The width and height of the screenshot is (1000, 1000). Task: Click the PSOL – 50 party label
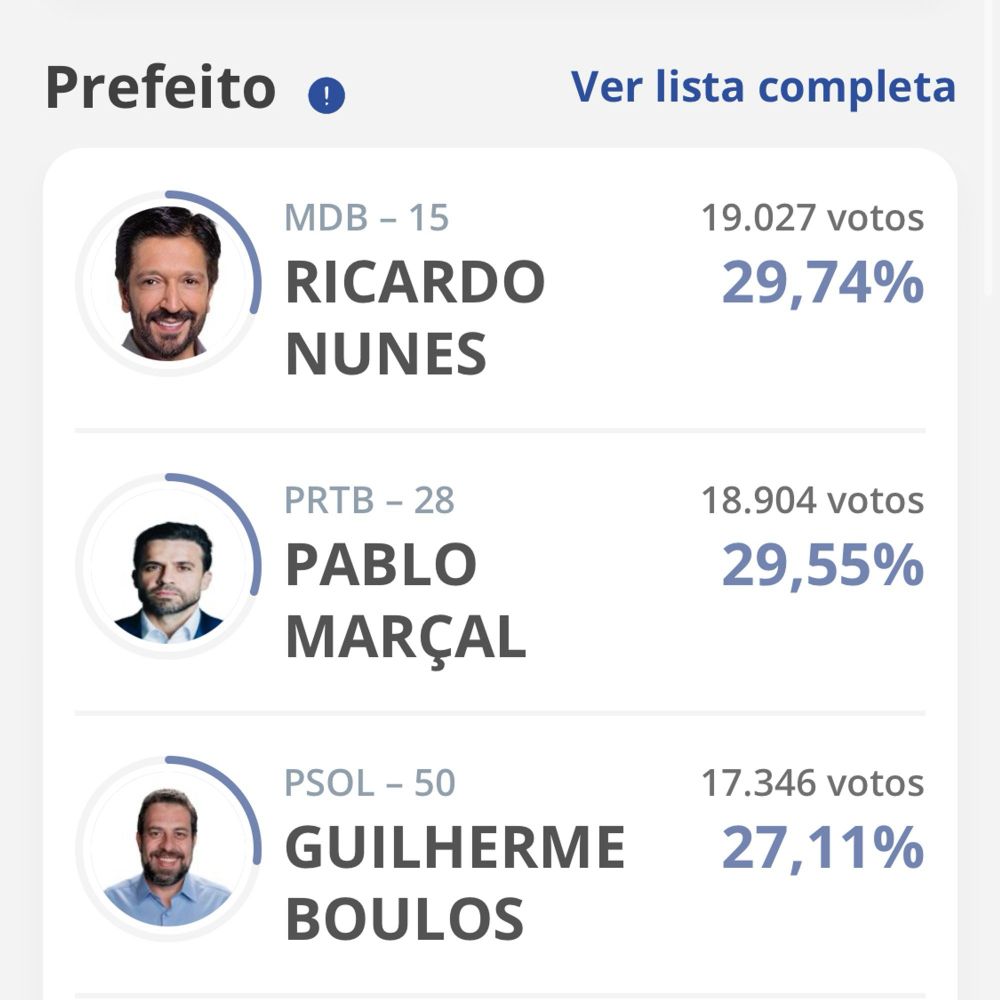370,784
